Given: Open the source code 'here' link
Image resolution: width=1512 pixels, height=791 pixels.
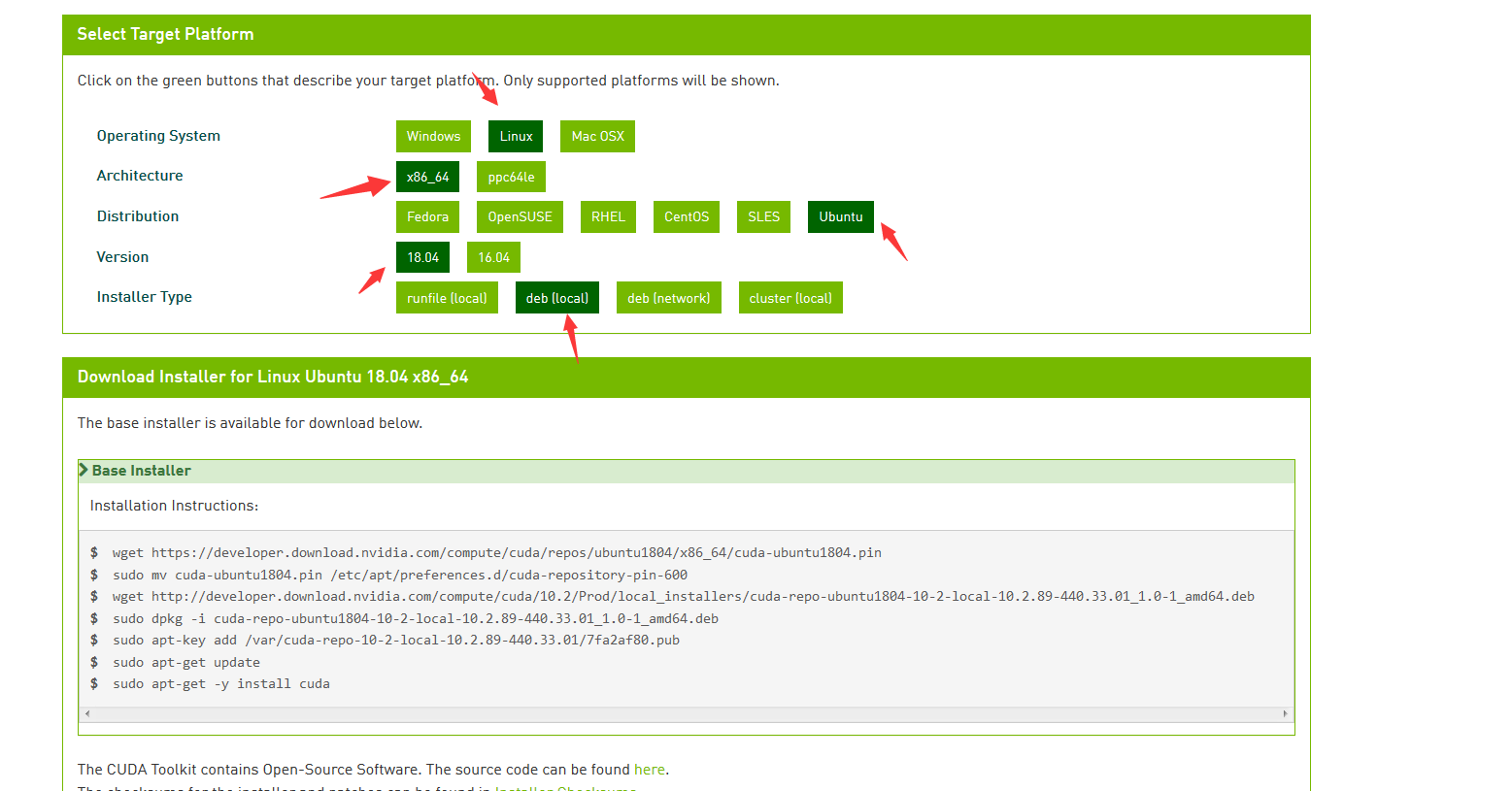Looking at the screenshot, I should click(650, 770).
